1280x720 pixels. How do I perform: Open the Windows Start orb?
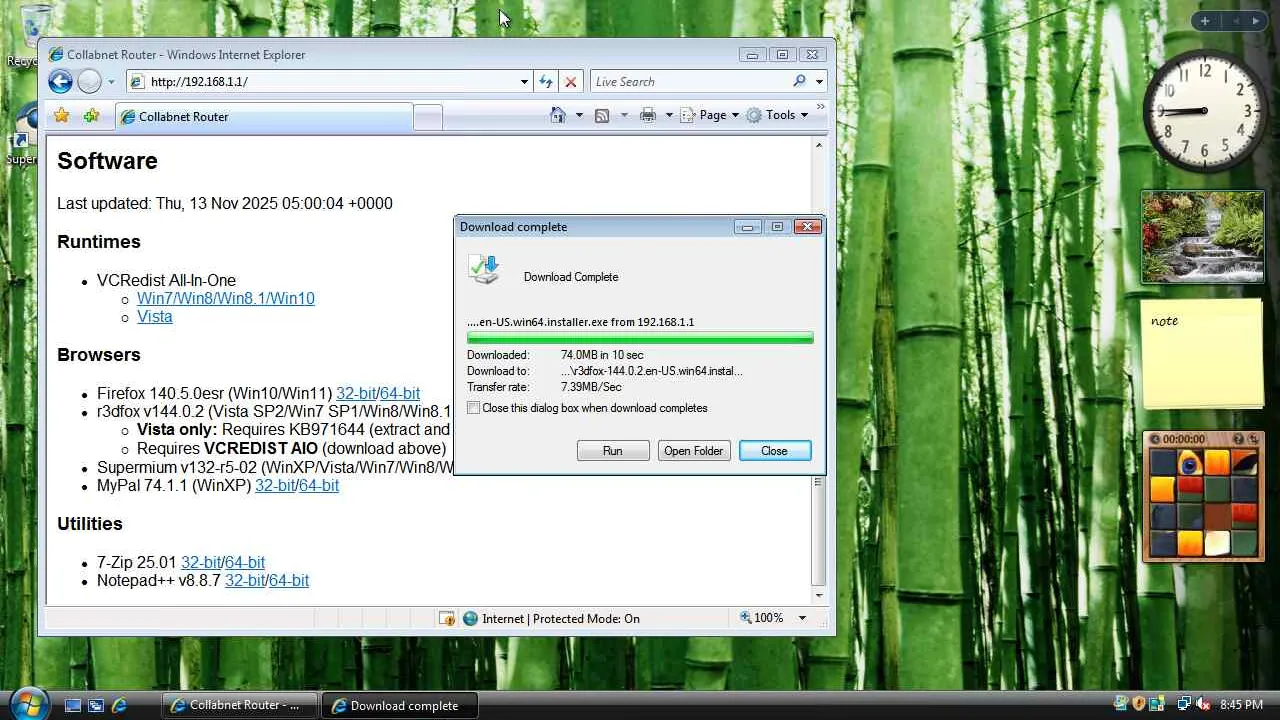point(28,703)
